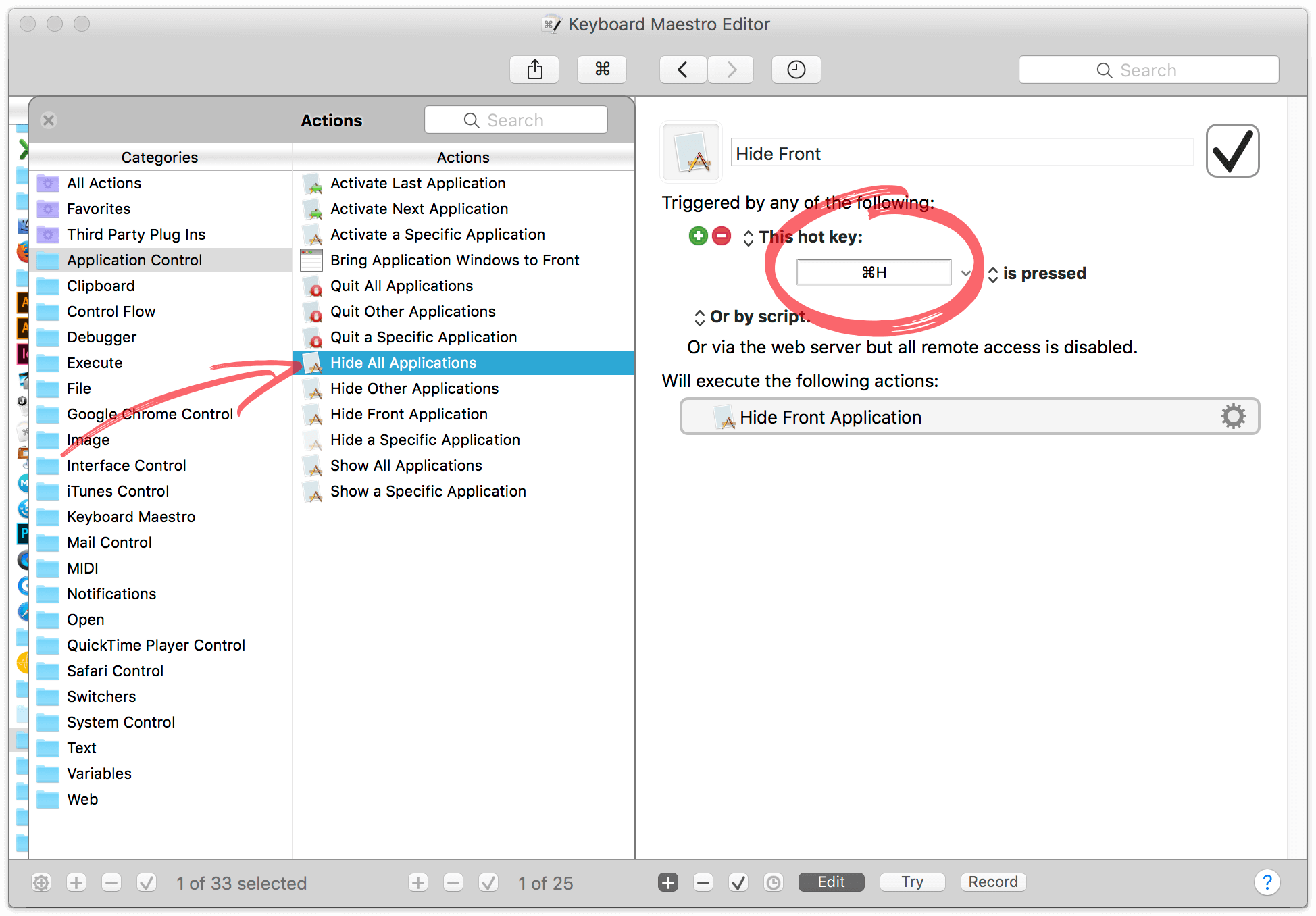The height and width of the screenshot is (916, 1316).
Task: Open the gear menu on the Hide Front Application action
Action: tap(1233, 416)
